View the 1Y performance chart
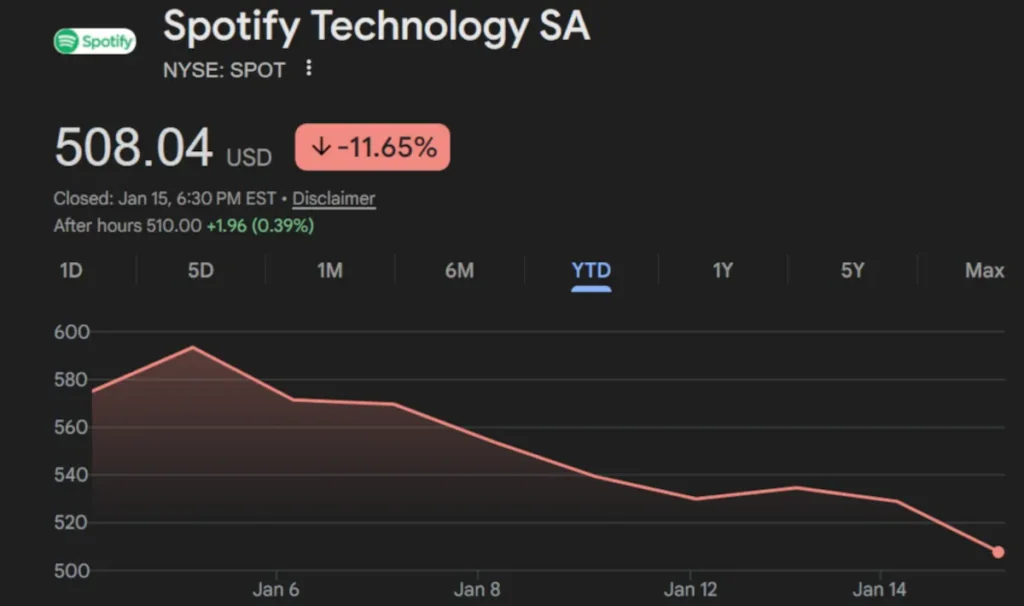Screen dimensions: 1024x606 (x=723, y=270)
